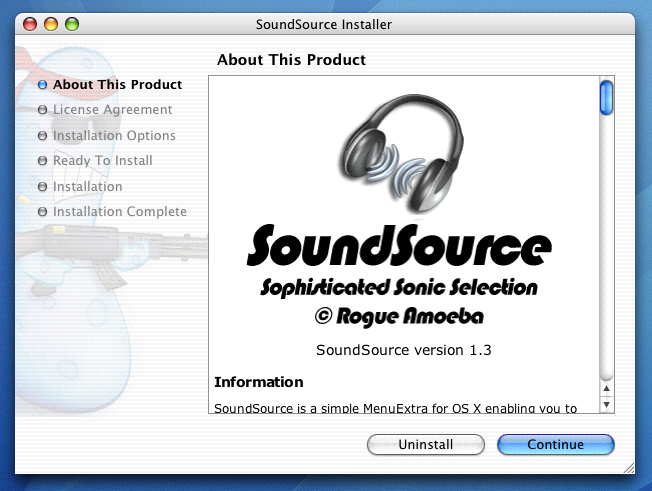Click the '© Rogue Amoeba' text
Screen dimensions: 652x491
click(399, 316)
